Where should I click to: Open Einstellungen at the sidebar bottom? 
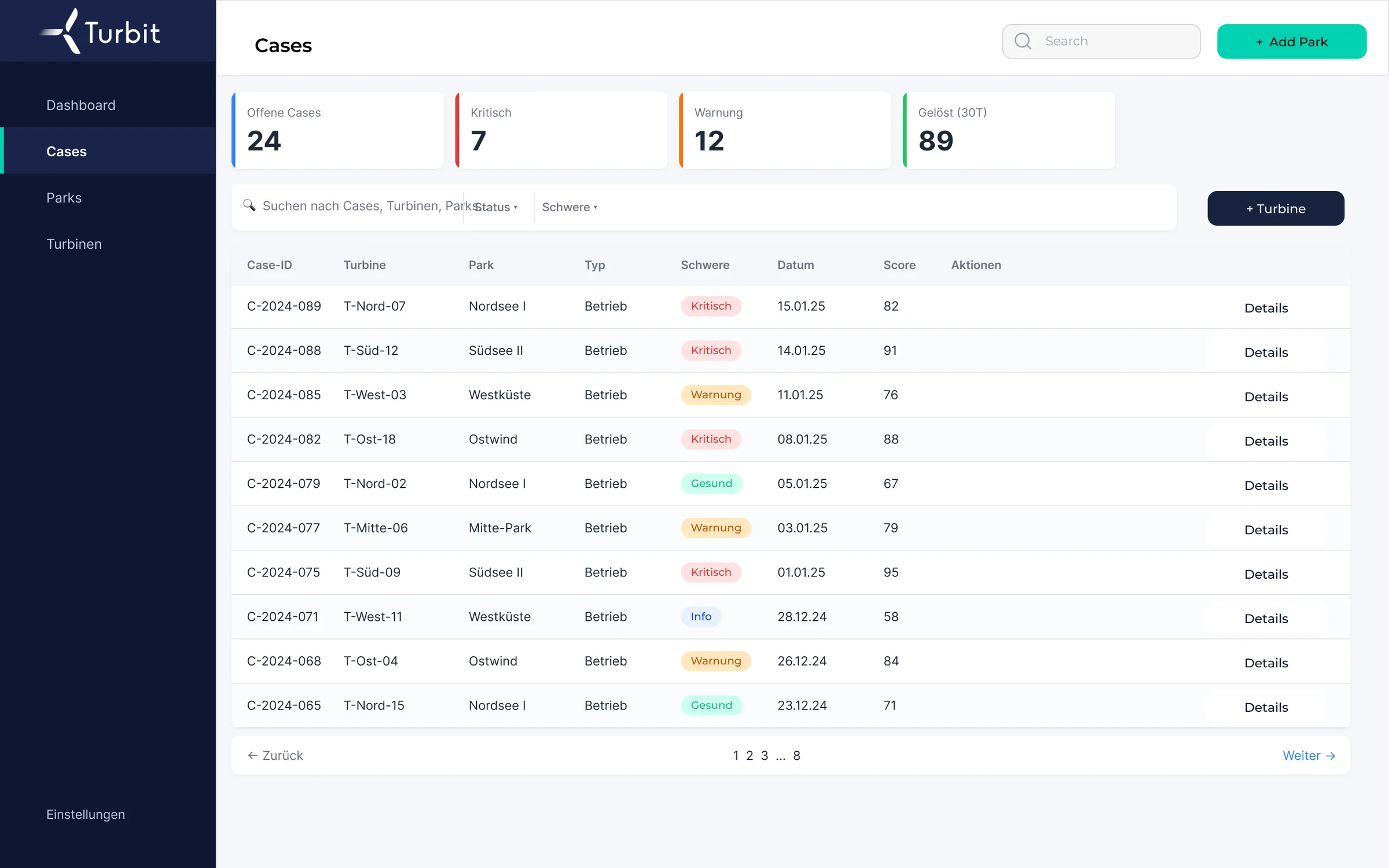[x=86, y=814]
